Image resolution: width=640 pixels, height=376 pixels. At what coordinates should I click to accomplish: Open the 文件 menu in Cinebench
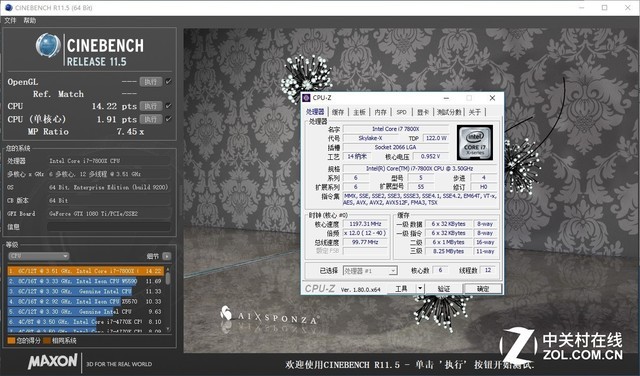click(x=10, y=20)
